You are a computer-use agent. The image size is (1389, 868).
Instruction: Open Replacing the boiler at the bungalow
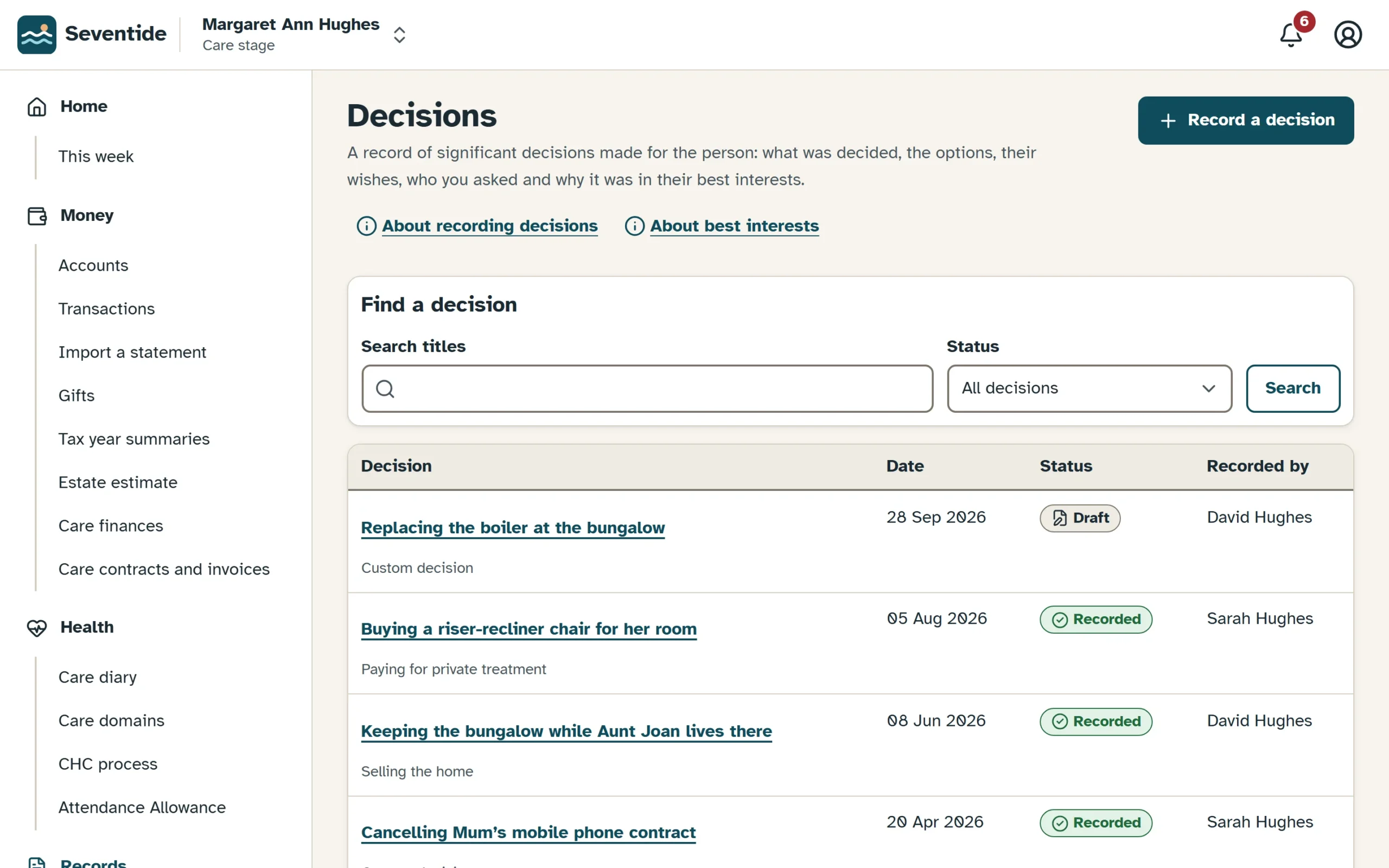[513, 528]
